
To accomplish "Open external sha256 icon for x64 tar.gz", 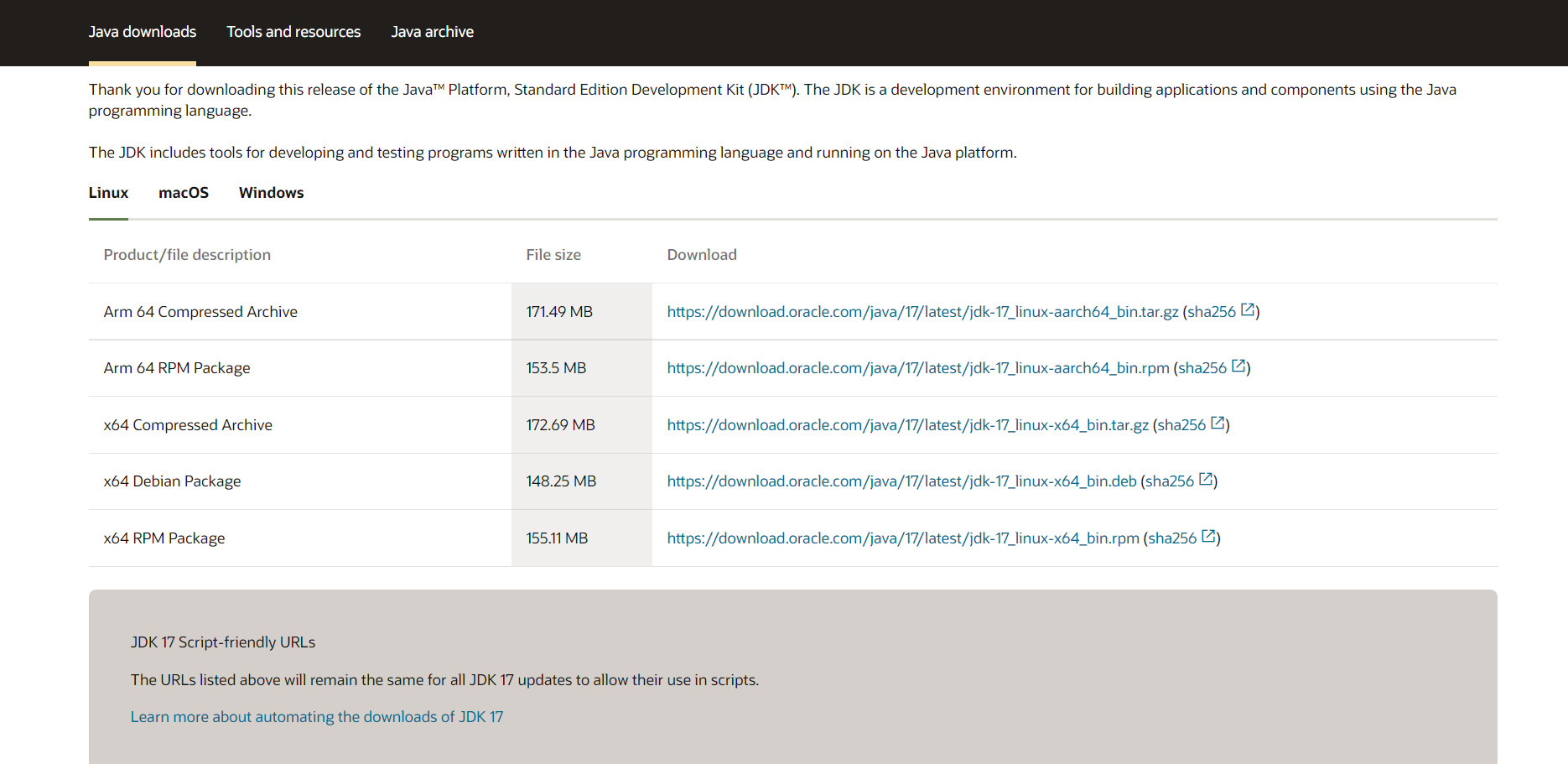I will (1218, 424).
